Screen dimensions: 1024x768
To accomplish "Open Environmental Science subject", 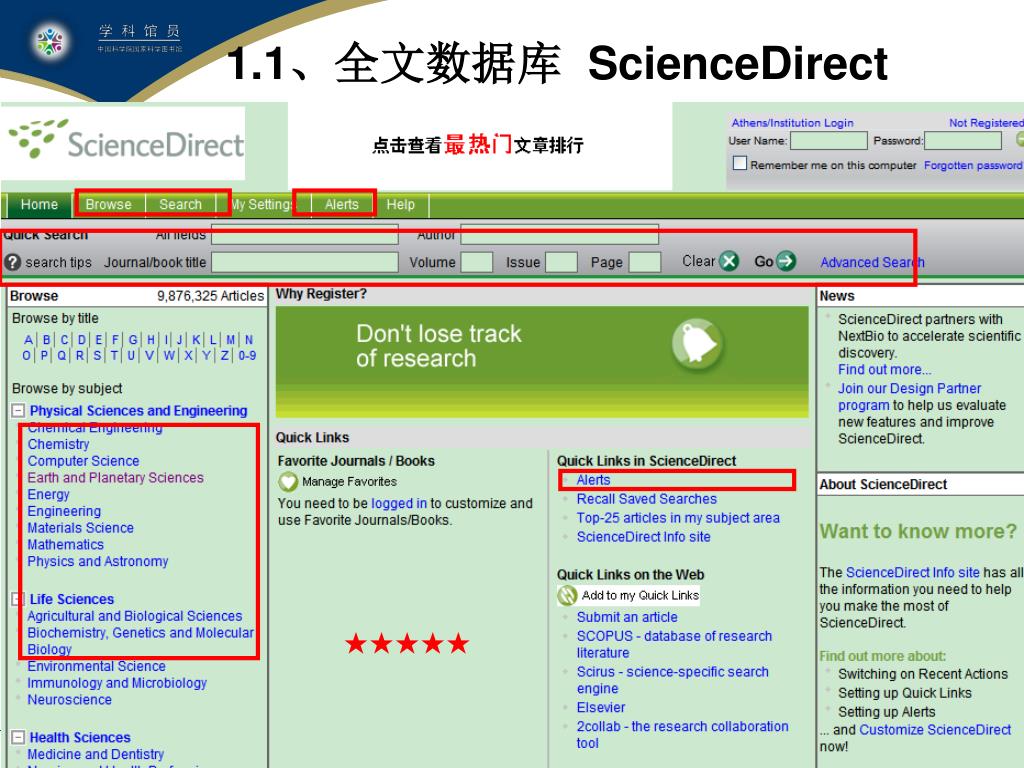I will pos(96,666).
